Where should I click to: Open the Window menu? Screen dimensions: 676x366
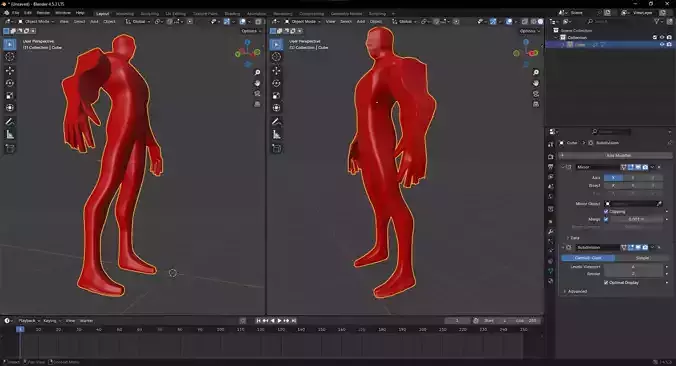click(x=63, y=13)
